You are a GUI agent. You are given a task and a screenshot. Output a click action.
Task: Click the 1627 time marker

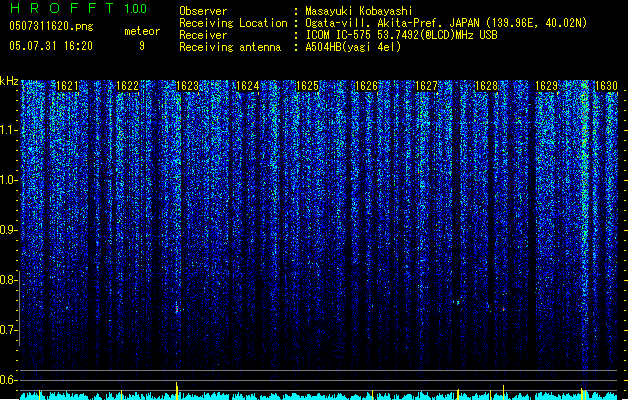(x=426, y=86)
